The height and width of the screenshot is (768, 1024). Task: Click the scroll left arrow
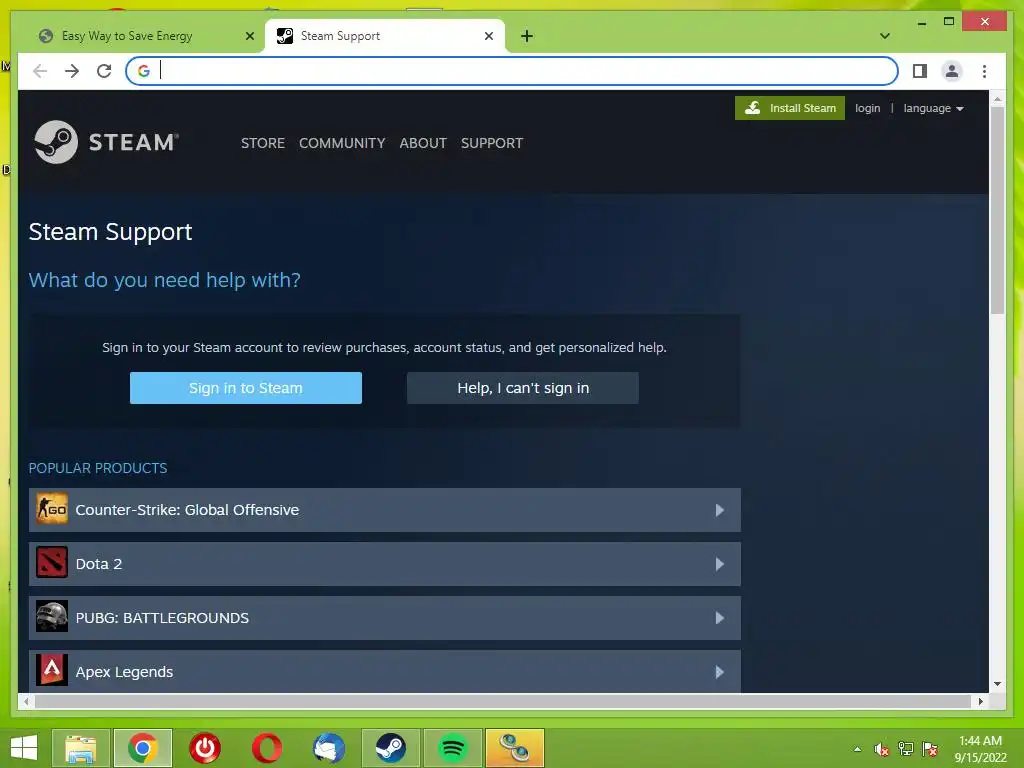point(26,701)
